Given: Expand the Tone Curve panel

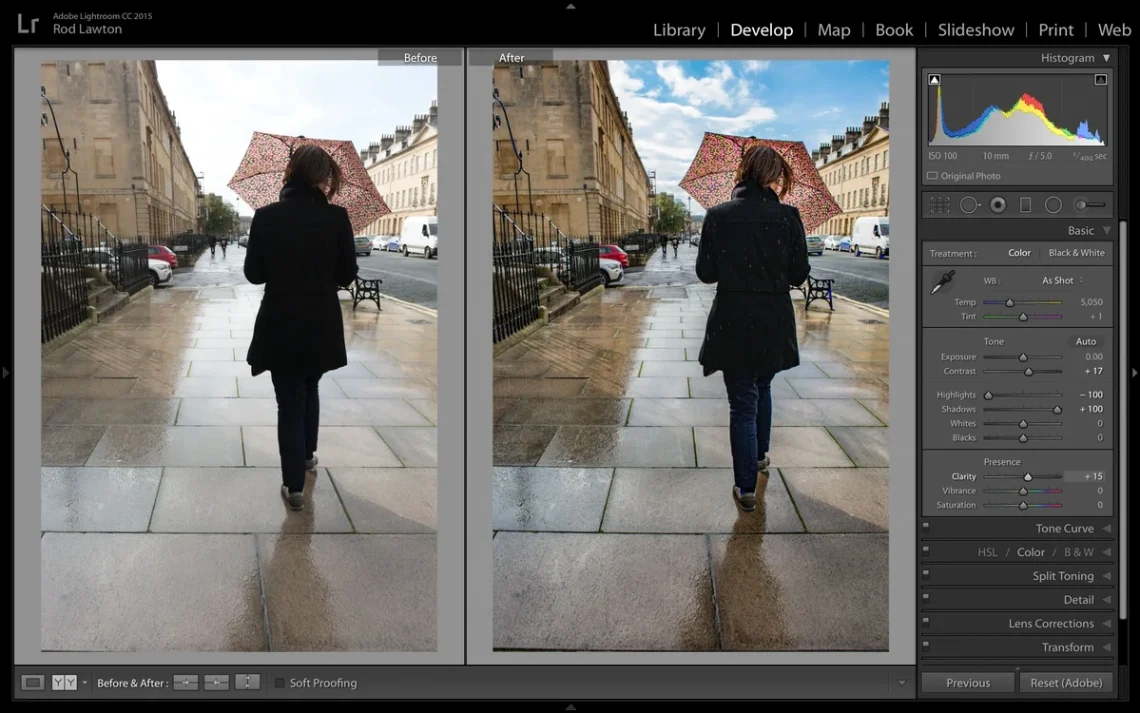Looking at the screenshot, I should click(1107, 528).
